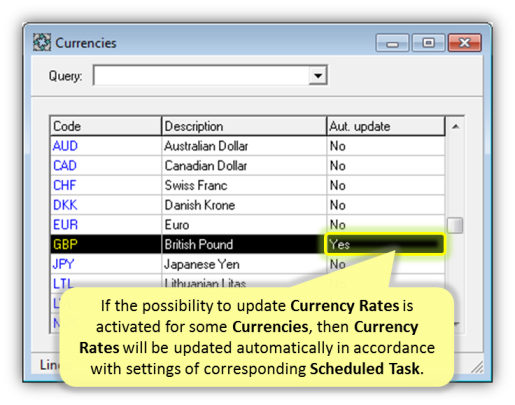Toggle Euro Aut. update No cell
The height and width of the screenshot is (405, 515).
point(386,225)
